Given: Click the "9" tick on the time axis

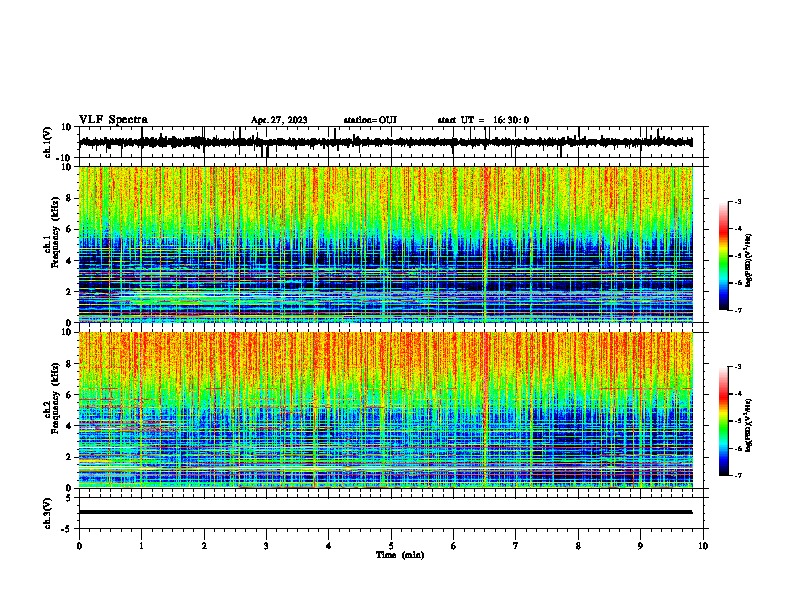Looking at the screenshot, I should (640, 546).
